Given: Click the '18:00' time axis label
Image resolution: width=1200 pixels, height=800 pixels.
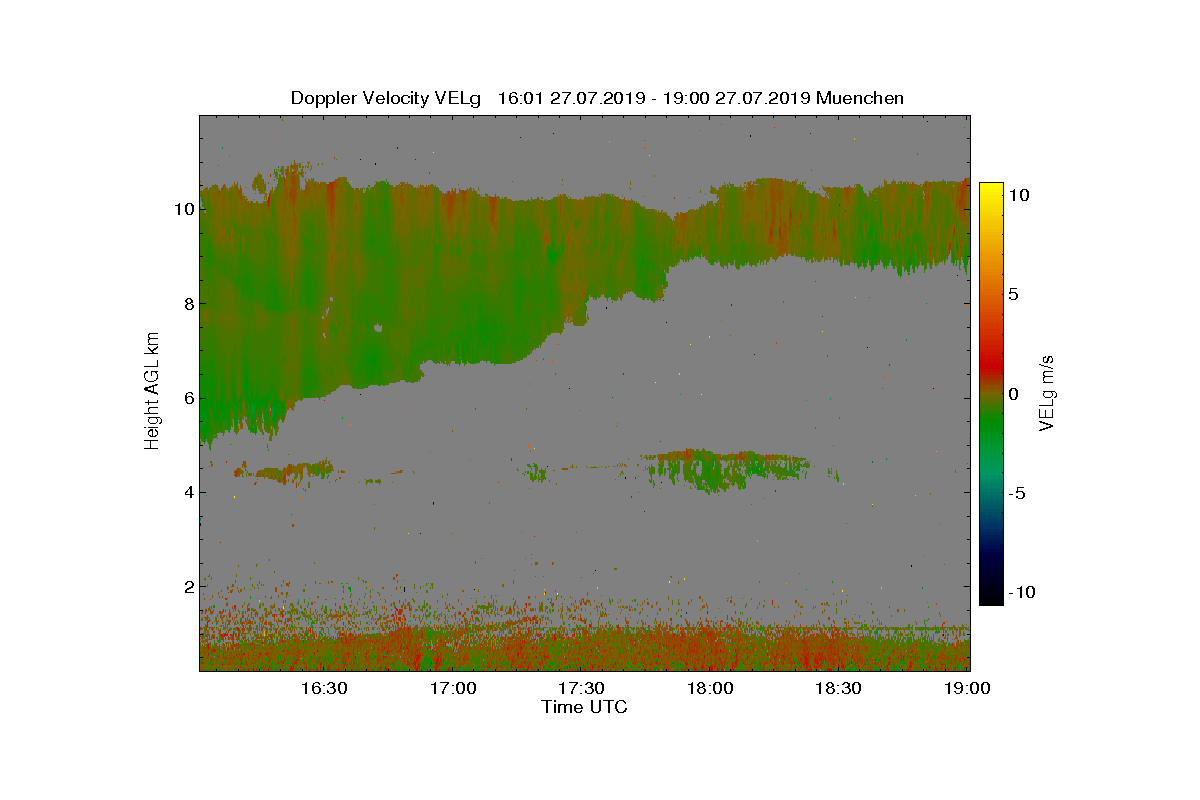Looking at the screenshot, I should coord(710,688).
